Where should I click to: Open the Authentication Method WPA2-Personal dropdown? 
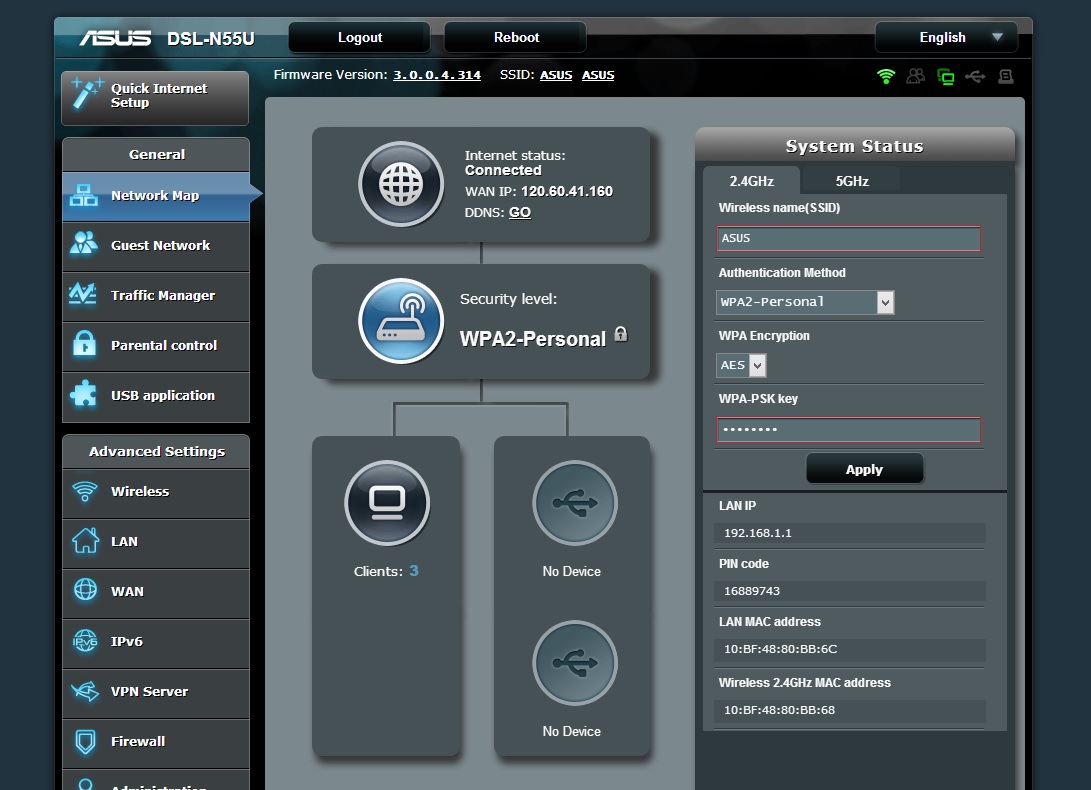[805, 302]
